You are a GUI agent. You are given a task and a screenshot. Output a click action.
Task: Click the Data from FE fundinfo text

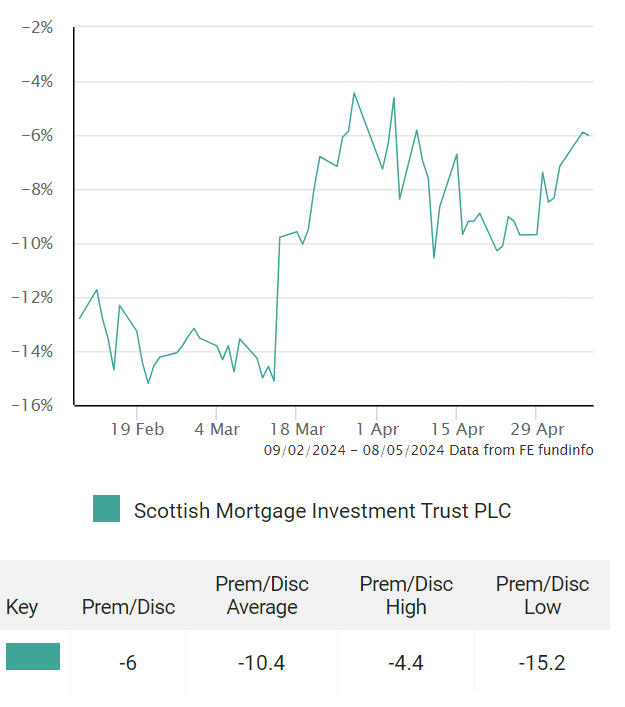(x=521, y=450)
